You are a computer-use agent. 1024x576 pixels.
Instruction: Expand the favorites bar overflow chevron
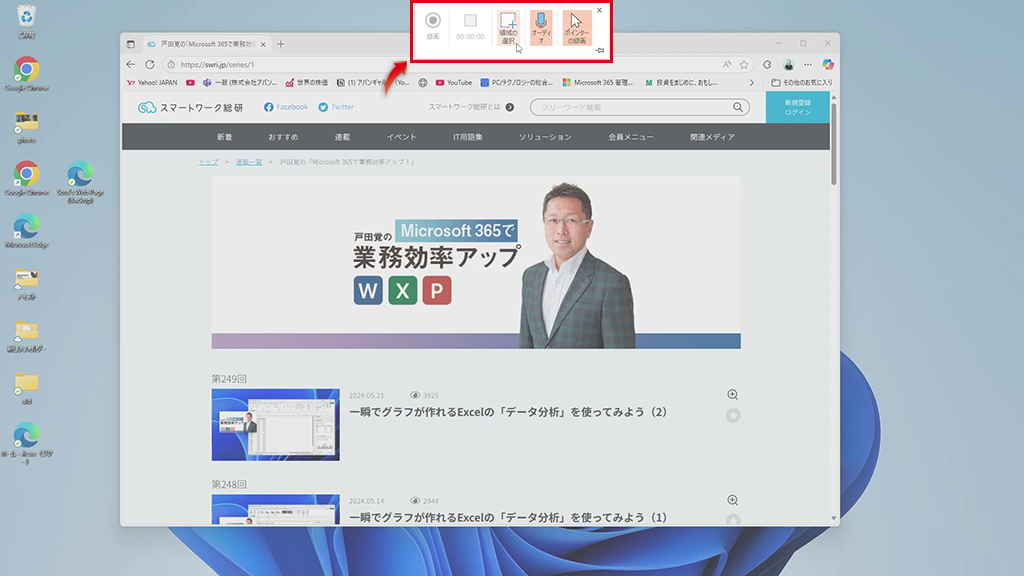tap(752, 83)
